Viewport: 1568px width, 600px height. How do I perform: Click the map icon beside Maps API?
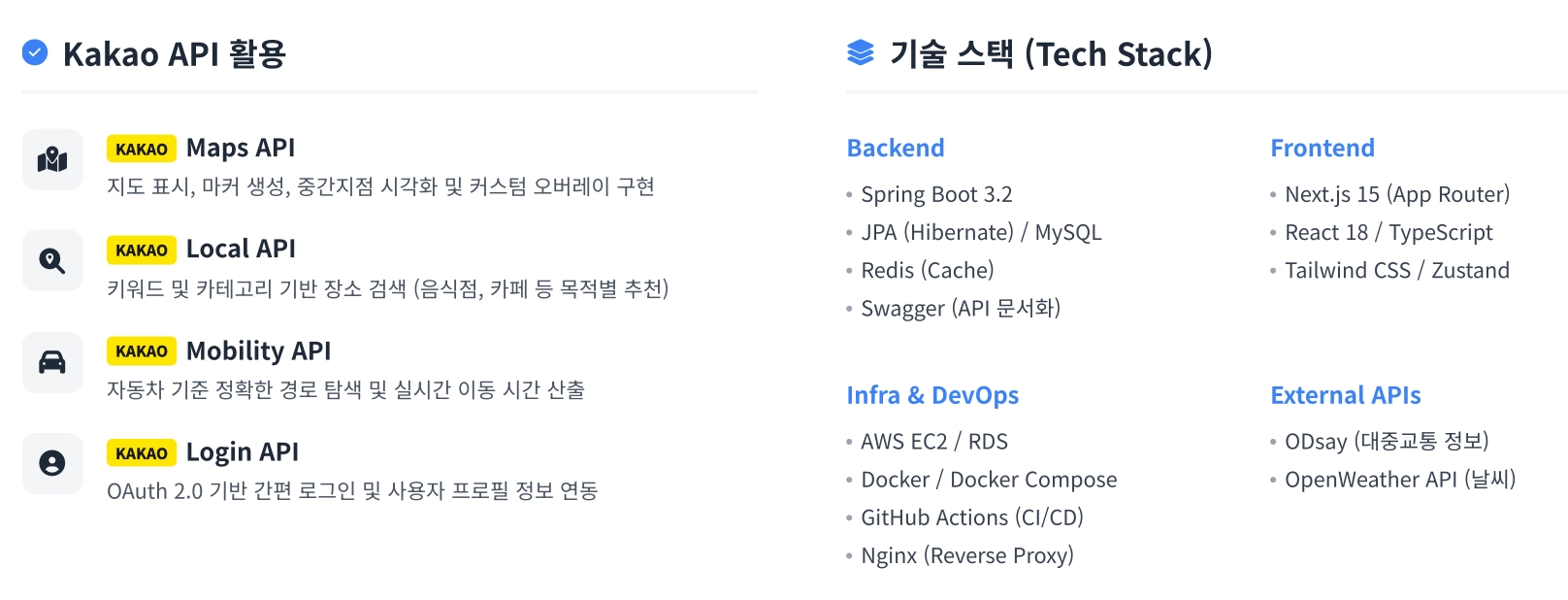point(52,159)
